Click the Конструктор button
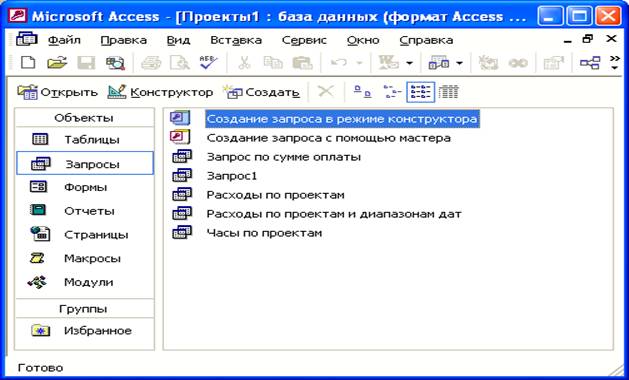The height and width of the screenshot is (380, 629). click(x=160, y=92)
